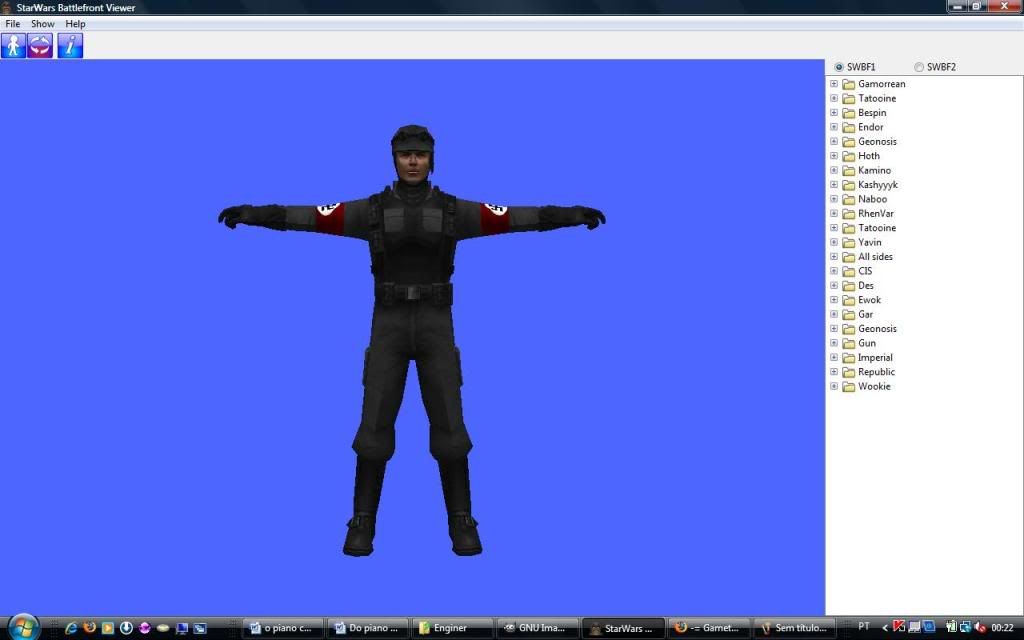Image resolution: width=1024 pixels, height=640 pixels.
Task: Select the SWBF1 radio button
Action: click(839, 67)
